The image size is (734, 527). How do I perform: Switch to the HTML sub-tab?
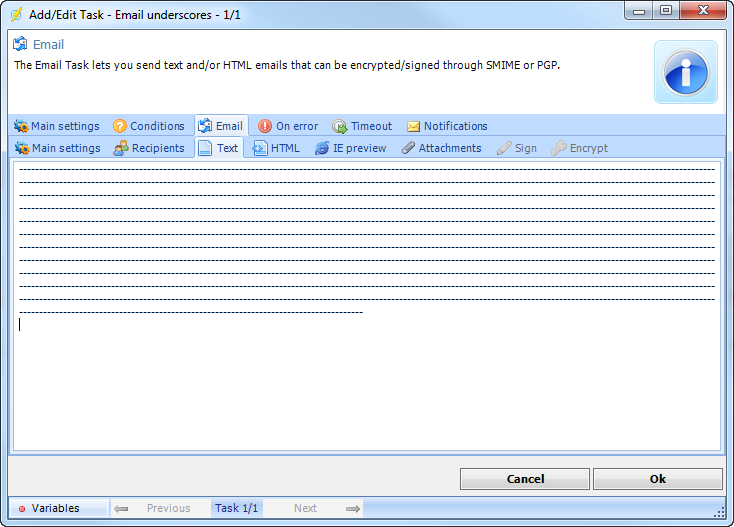(276, 148)
